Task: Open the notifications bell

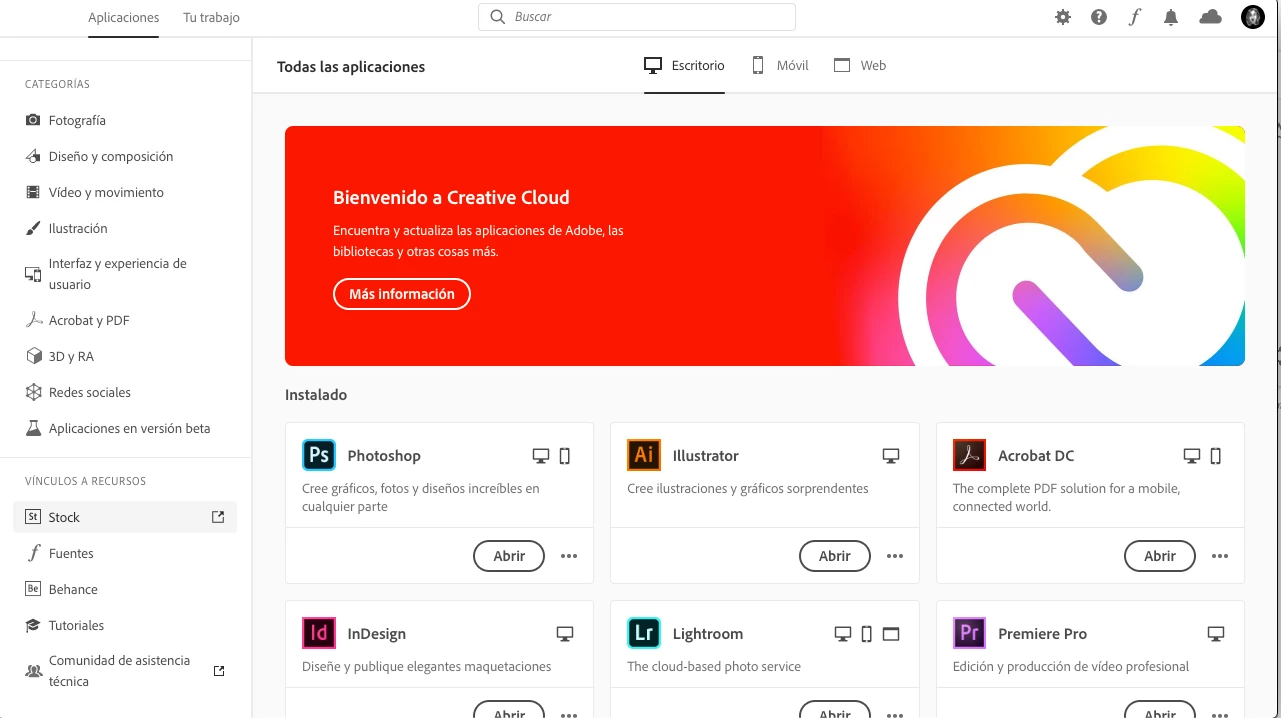Action: click(1171, 17)
